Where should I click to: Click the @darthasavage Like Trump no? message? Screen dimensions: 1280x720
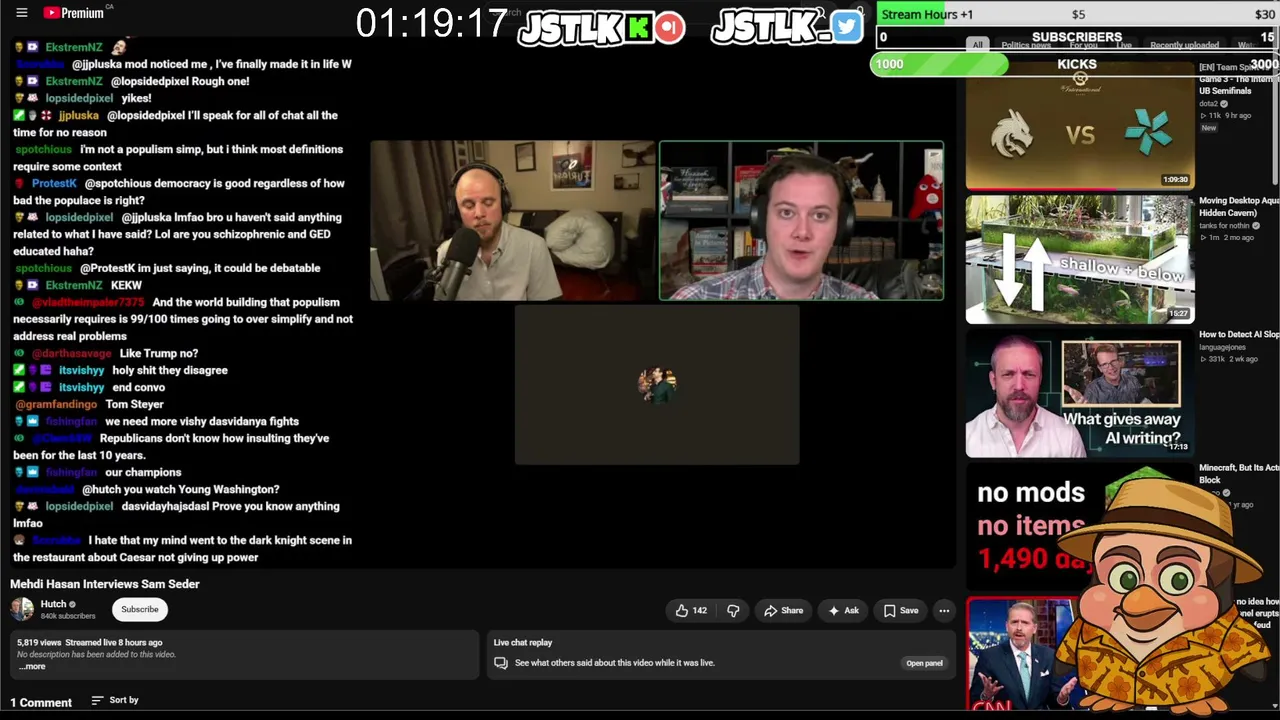(x=106, y=353)
